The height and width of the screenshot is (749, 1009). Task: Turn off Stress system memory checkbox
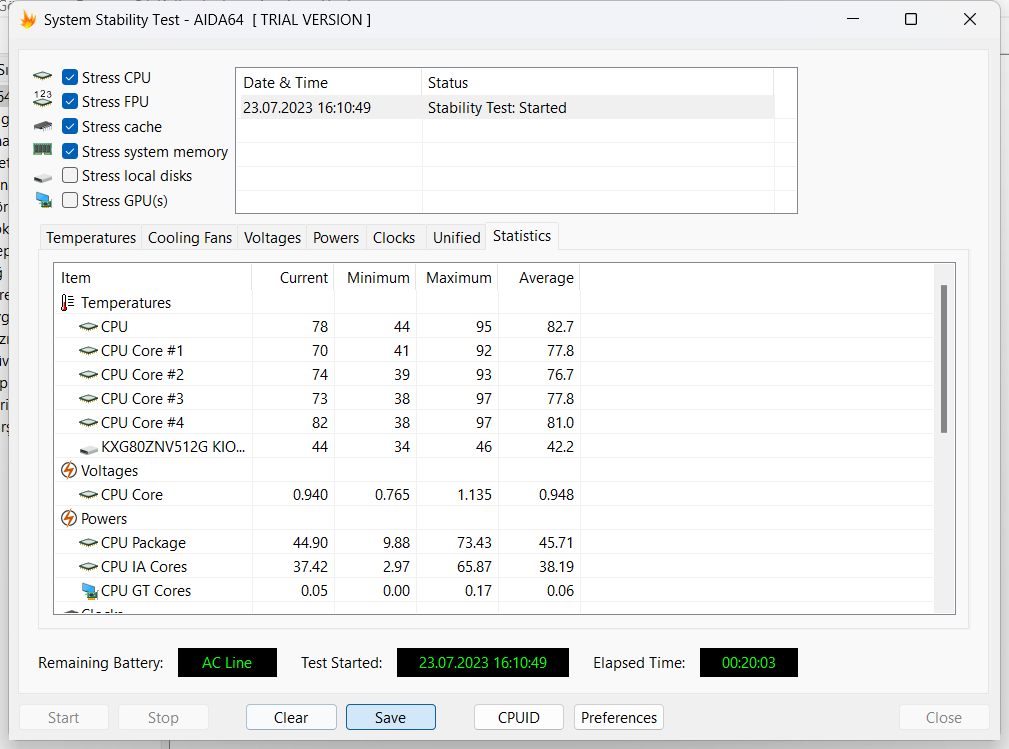(x=70, y=151)
